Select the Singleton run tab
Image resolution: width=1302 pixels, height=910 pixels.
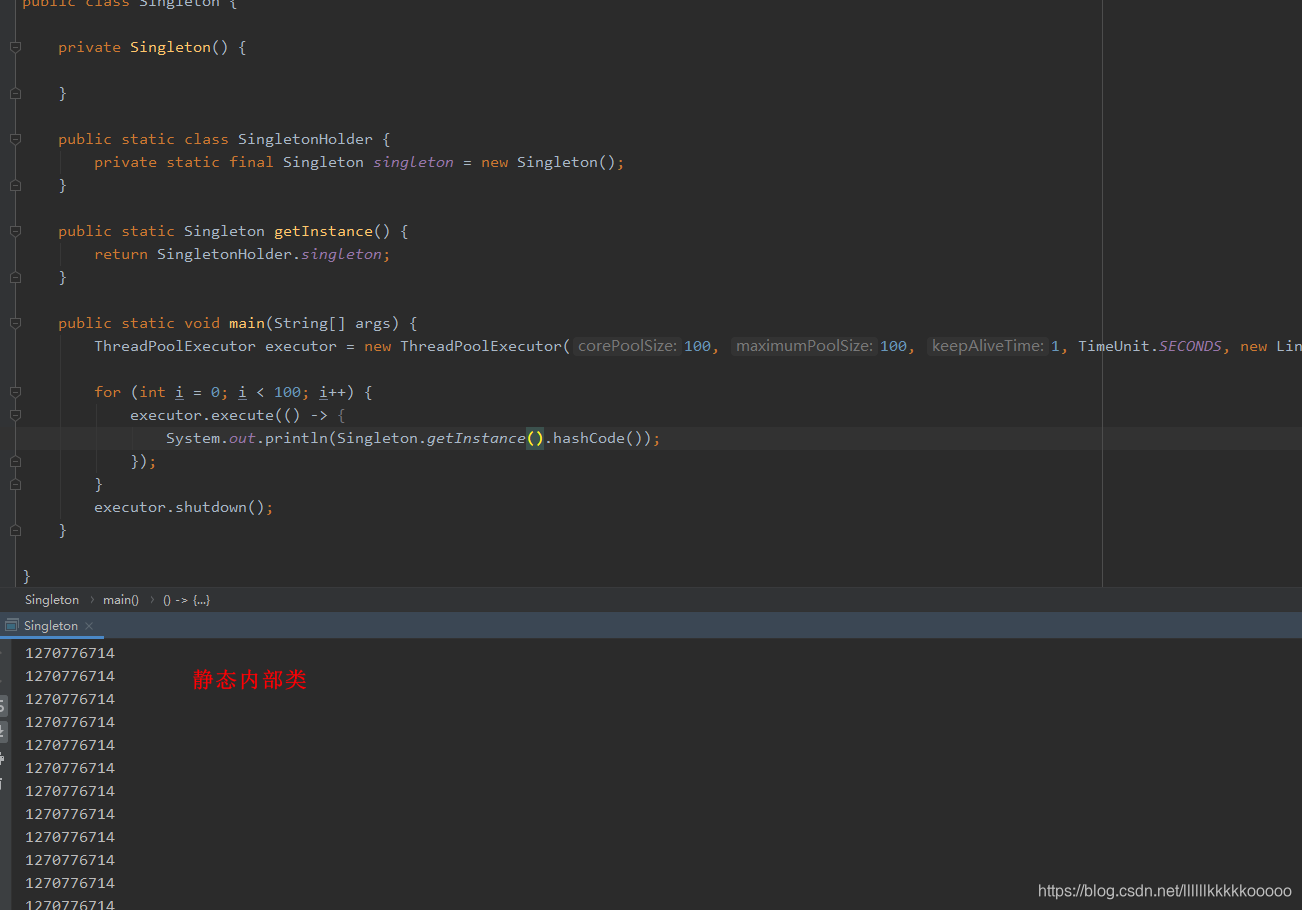pyautogui.click(x=50, y=625)
